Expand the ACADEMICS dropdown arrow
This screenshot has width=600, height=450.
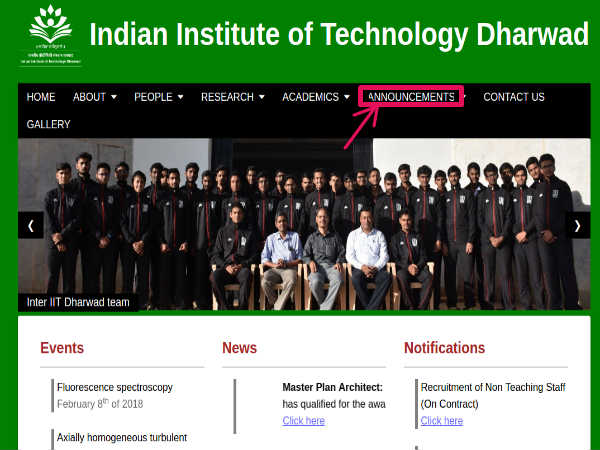click(x=347, y=97)
